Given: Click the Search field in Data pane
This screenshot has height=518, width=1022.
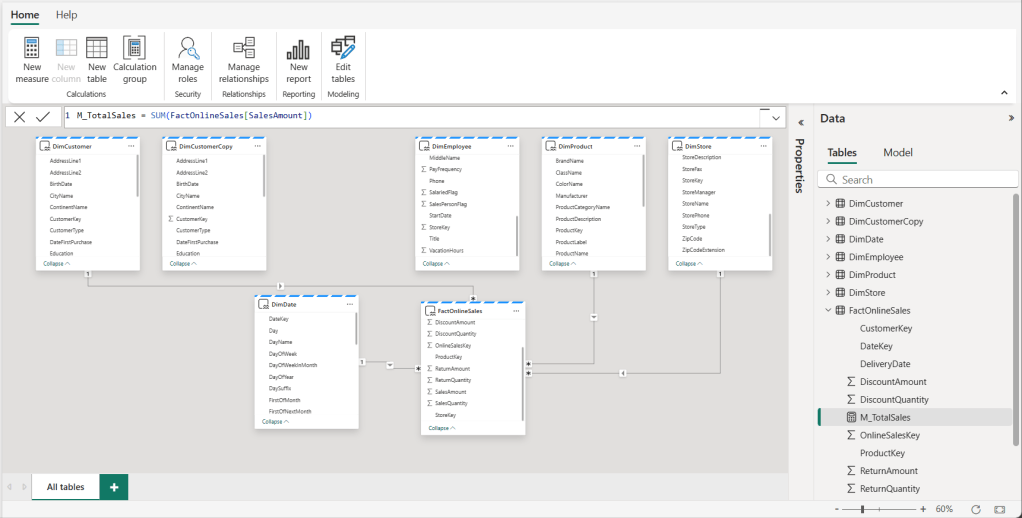Looking at the screenshot, I should click(915, 180).
